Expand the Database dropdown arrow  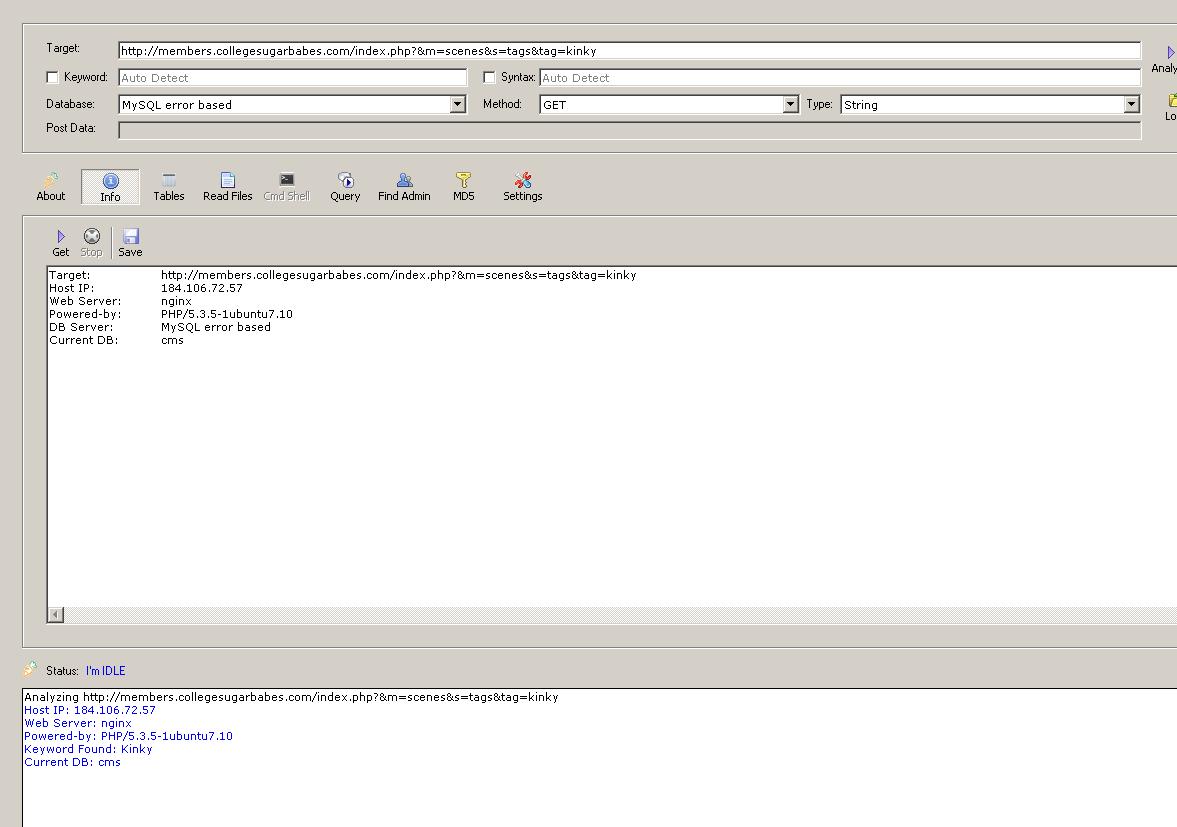tap(458, 104)
